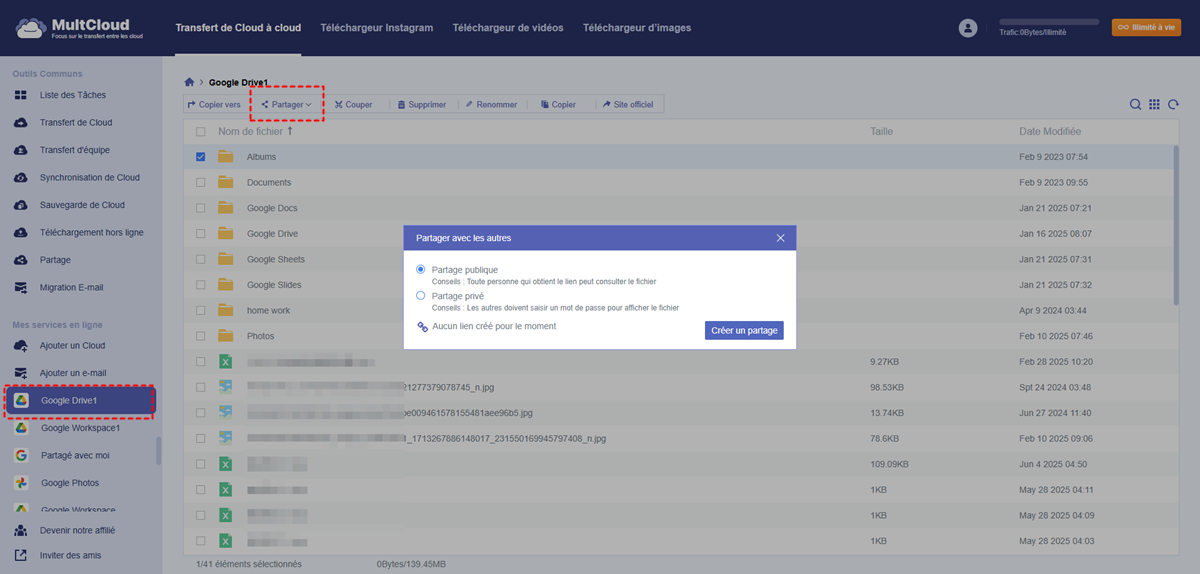Viewport: 1200px width, 574px height.
Task: Click Copier vers toolbar button
Action: (214, 104)
